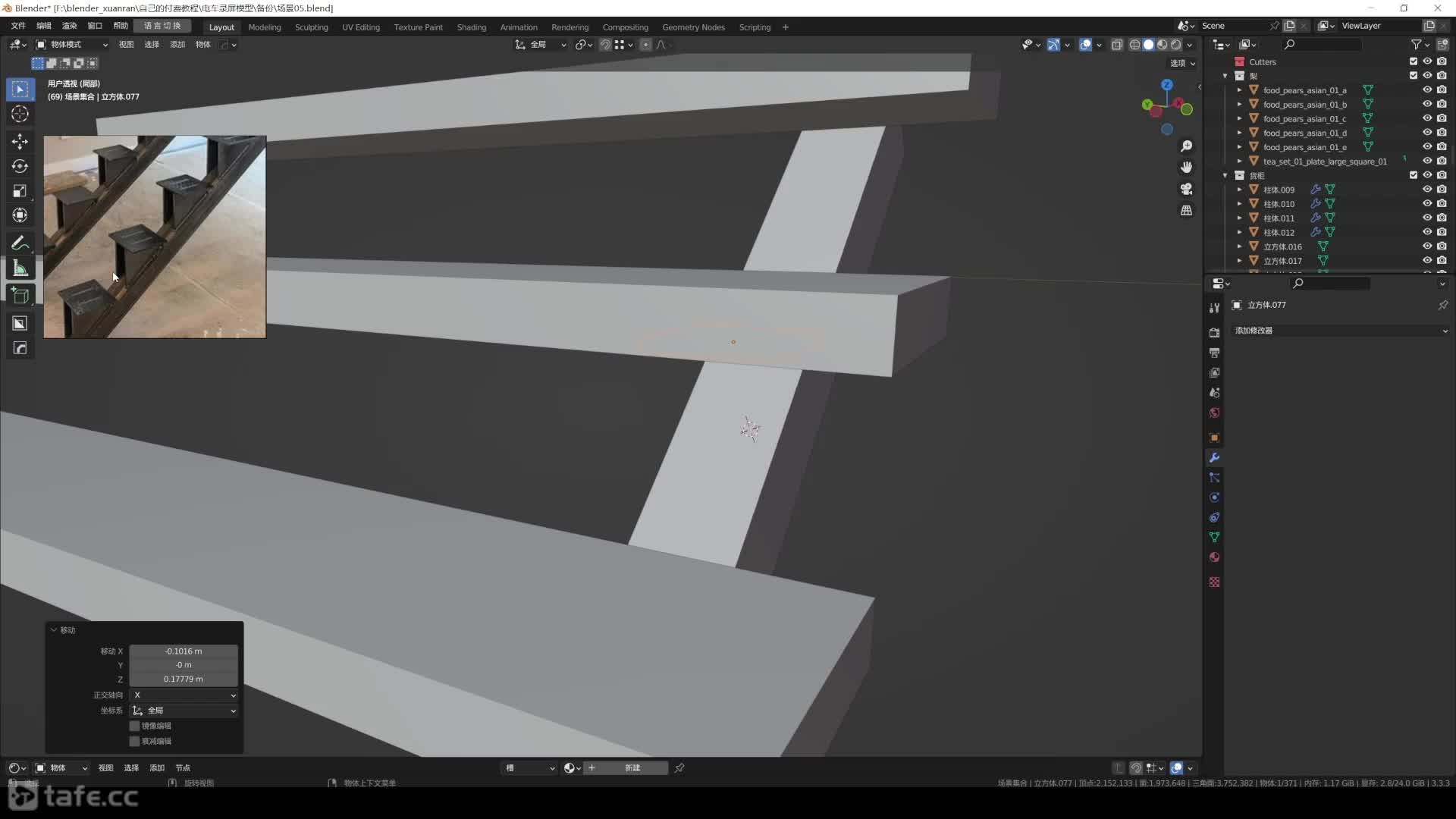The height and width of the screenshot is (819, 1456).
Task: Toggle X-ray display mode
Action: pos(1117,45)
